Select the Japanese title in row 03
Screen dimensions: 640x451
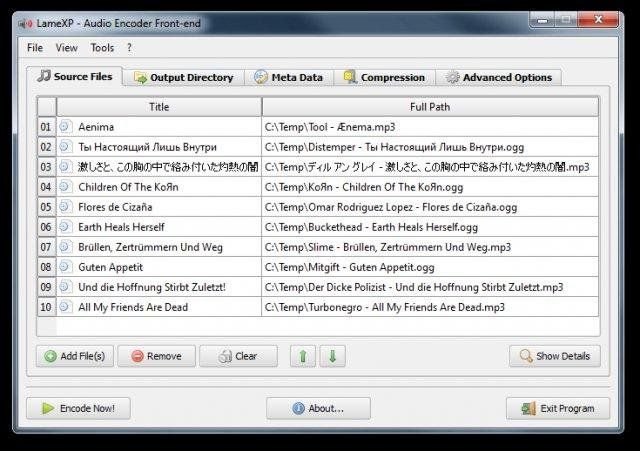tap(159, 167)
